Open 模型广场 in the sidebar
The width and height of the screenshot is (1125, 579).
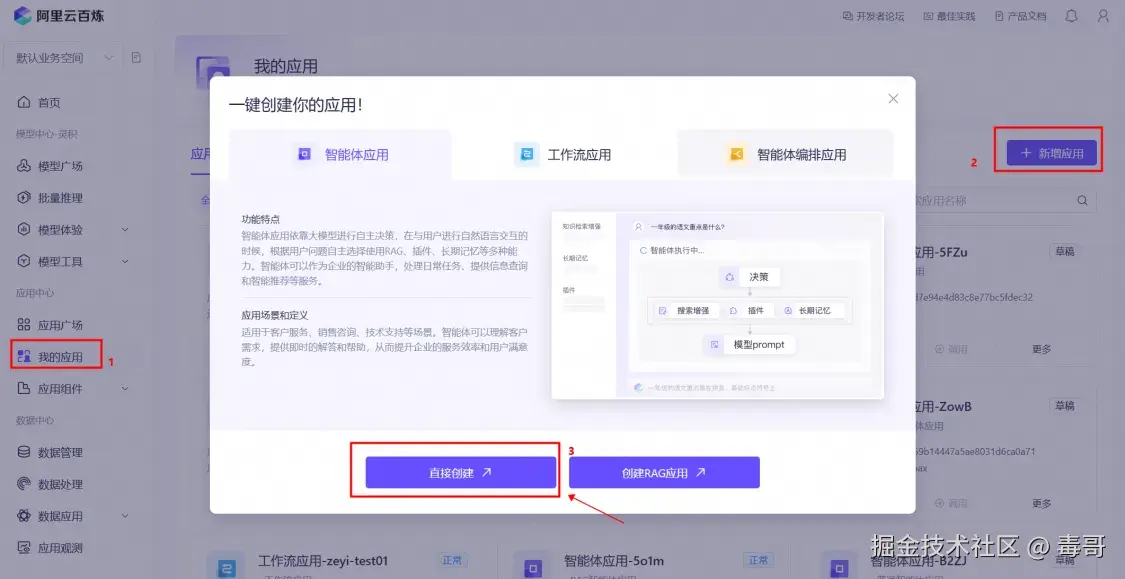[60, 166]
